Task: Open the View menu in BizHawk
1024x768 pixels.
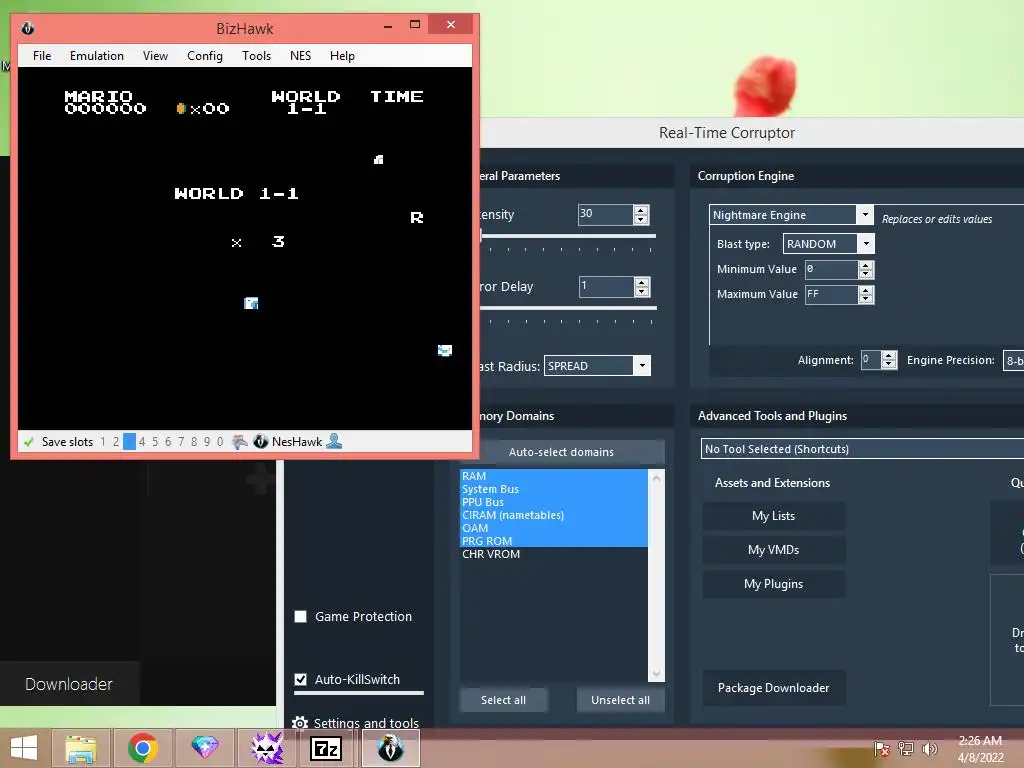Action: (x=155, y=56)
